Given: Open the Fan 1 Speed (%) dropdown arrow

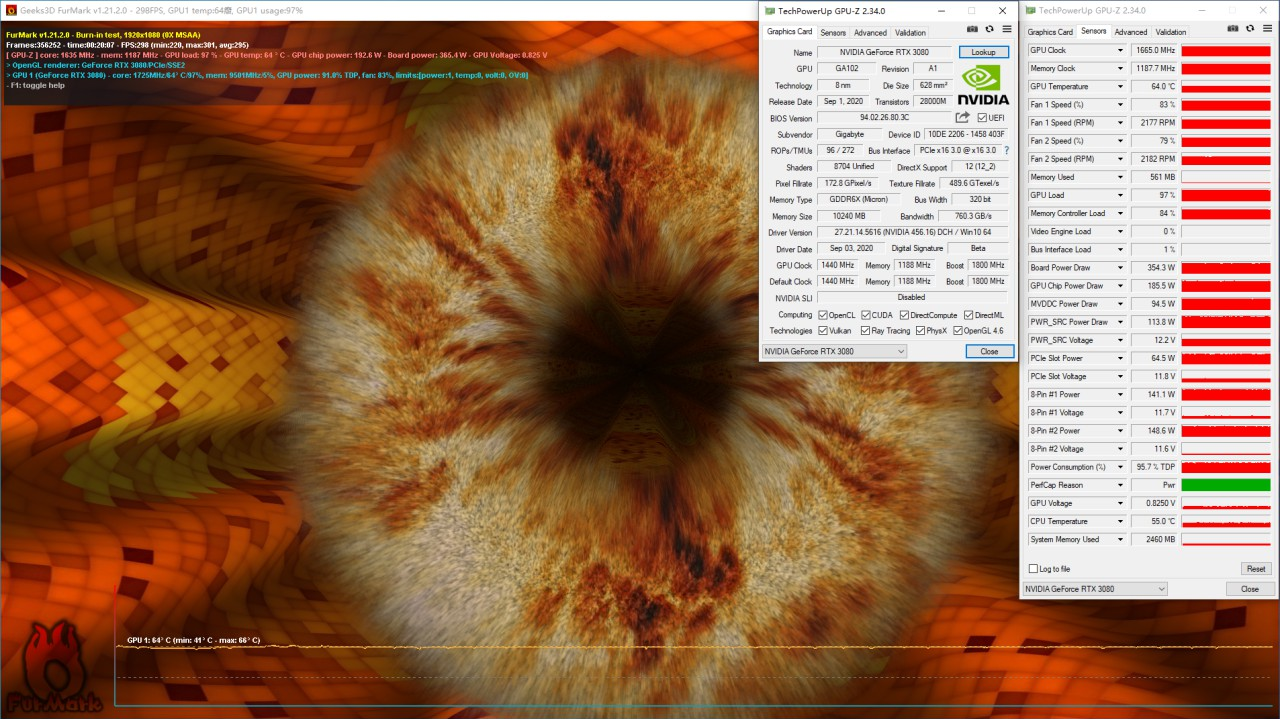Looking at the screenshot, I should point(1120,104).
